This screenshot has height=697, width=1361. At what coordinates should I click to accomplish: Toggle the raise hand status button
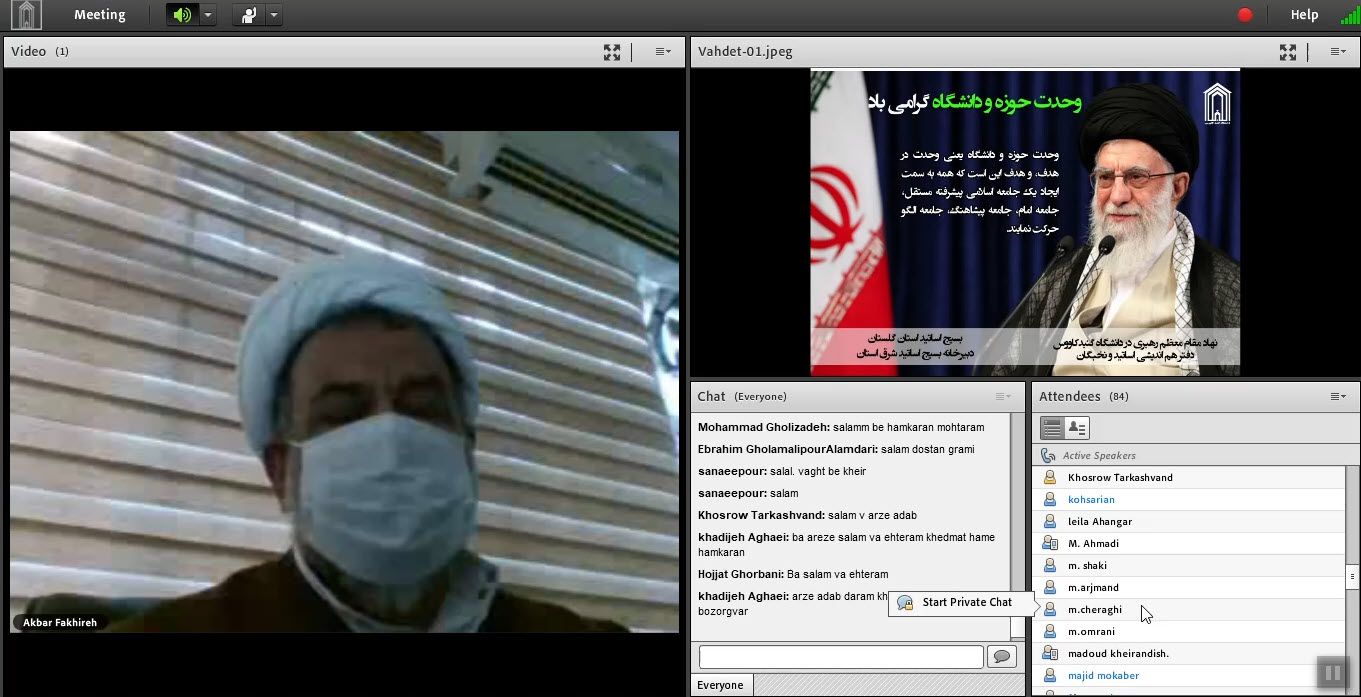248,15
